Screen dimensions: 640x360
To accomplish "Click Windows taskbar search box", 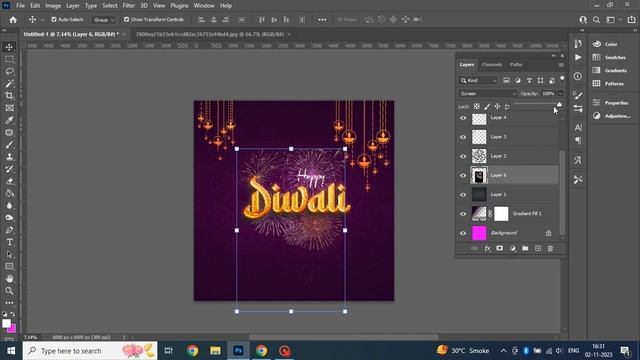I will [90, 351].
